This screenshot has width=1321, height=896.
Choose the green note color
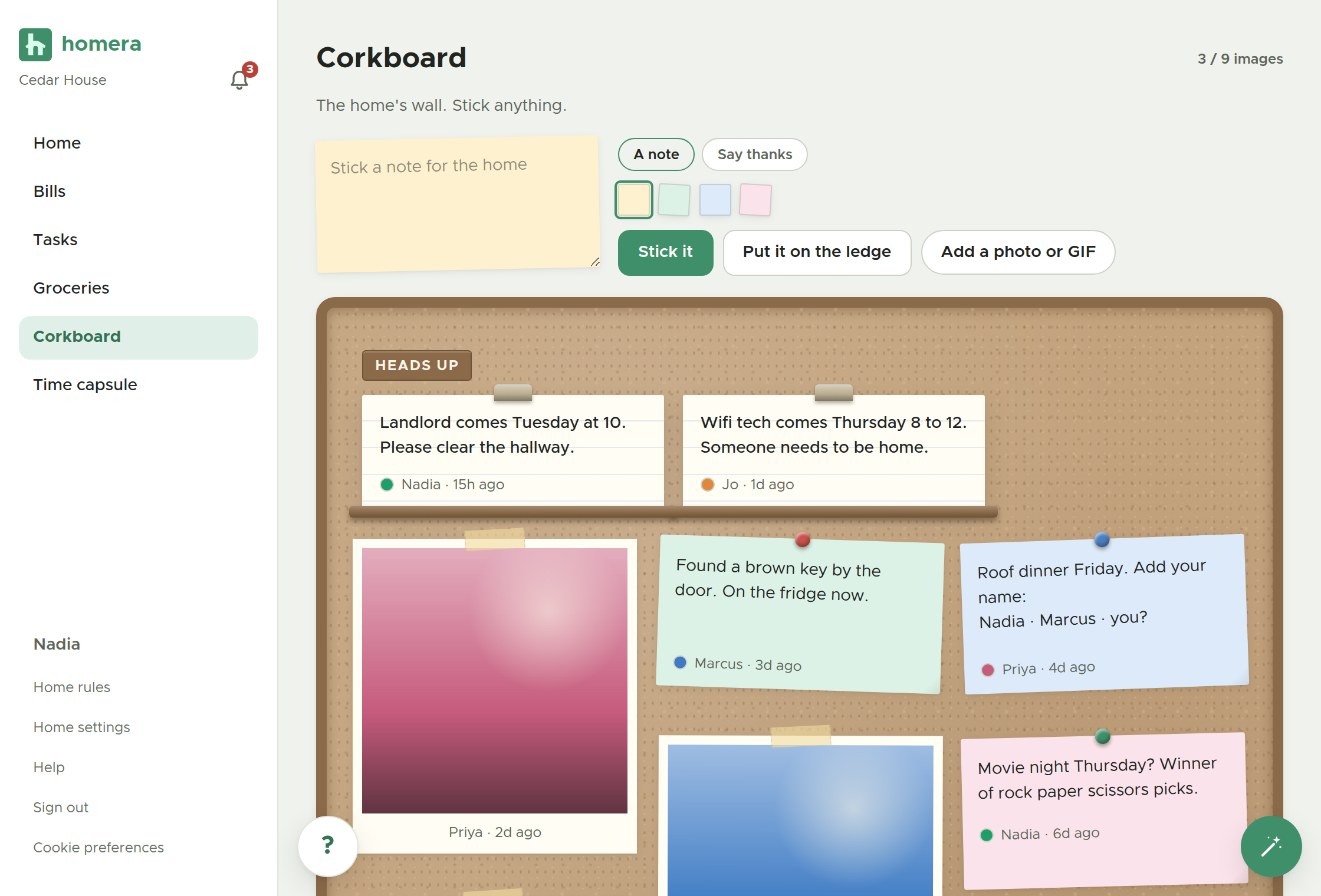pos(674,200)
